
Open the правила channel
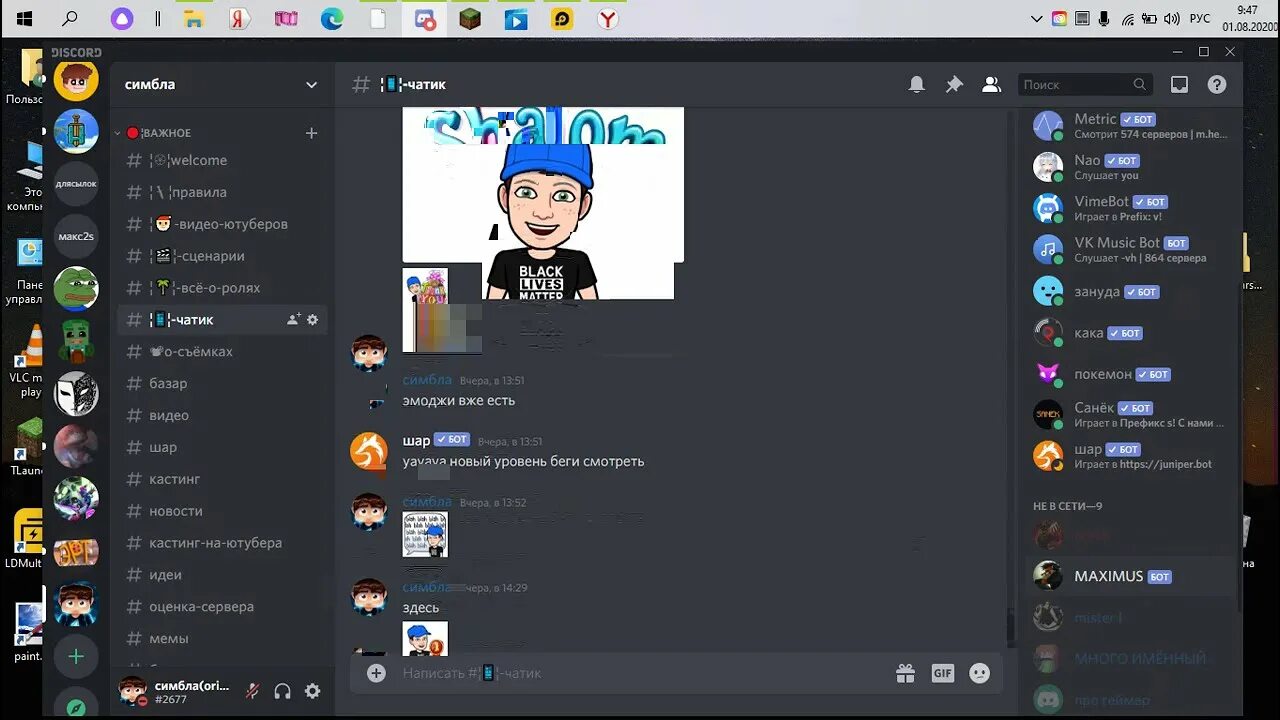coord(222,192)
